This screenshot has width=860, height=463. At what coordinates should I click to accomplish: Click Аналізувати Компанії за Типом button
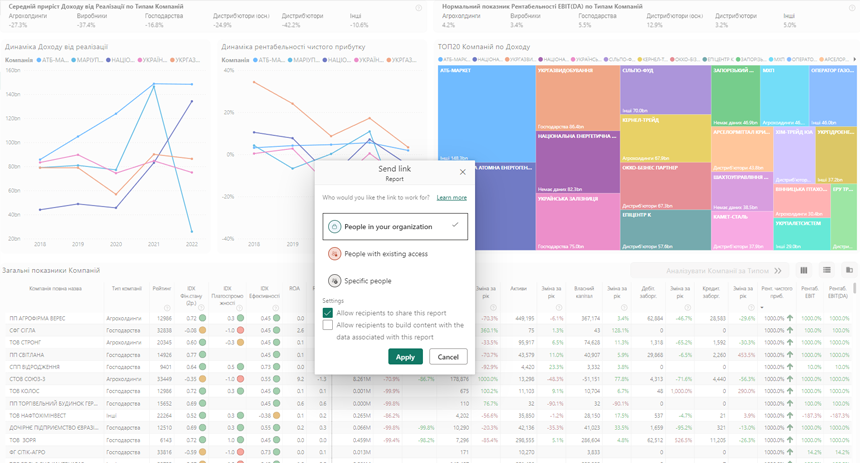(709, 270)
